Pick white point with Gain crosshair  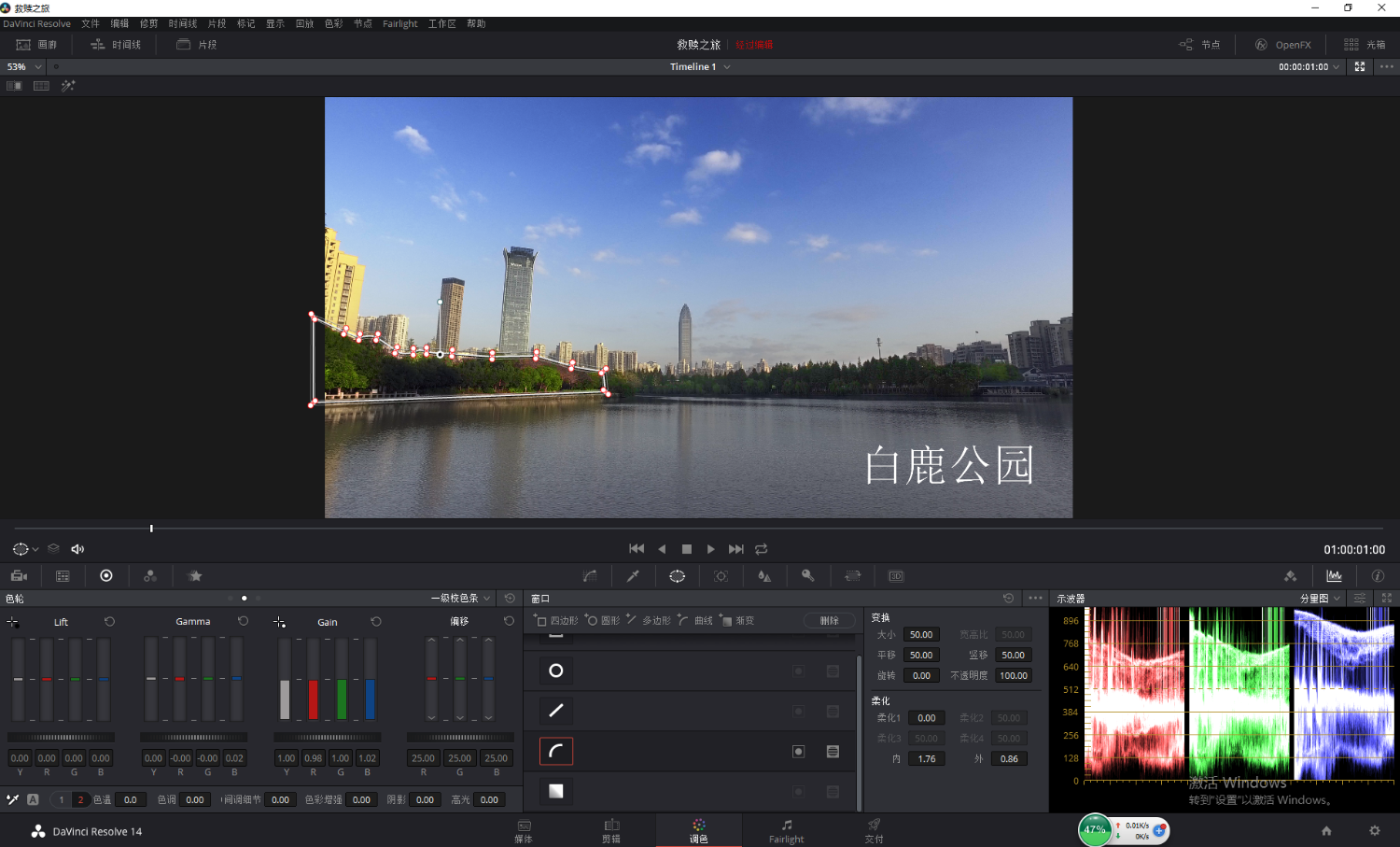tap(279, 622)
